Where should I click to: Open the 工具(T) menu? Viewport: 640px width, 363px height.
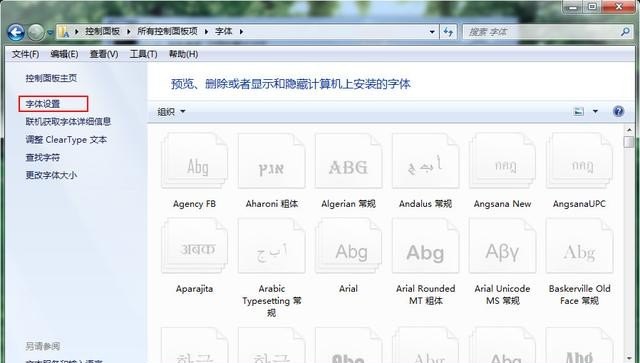click(143, 54)
